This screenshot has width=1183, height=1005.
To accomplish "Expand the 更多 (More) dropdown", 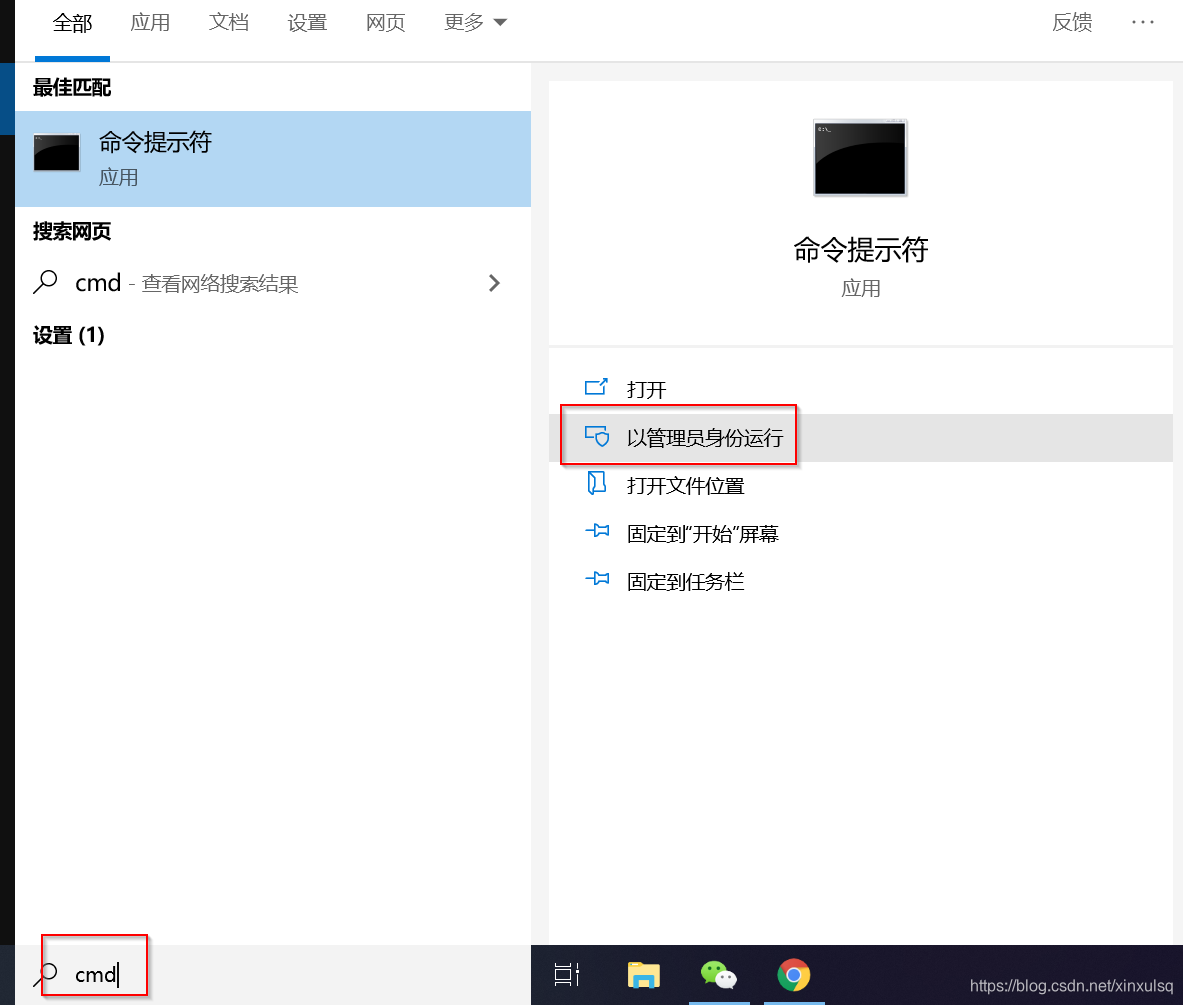I will pyautogui.click(x=476, y=22).
